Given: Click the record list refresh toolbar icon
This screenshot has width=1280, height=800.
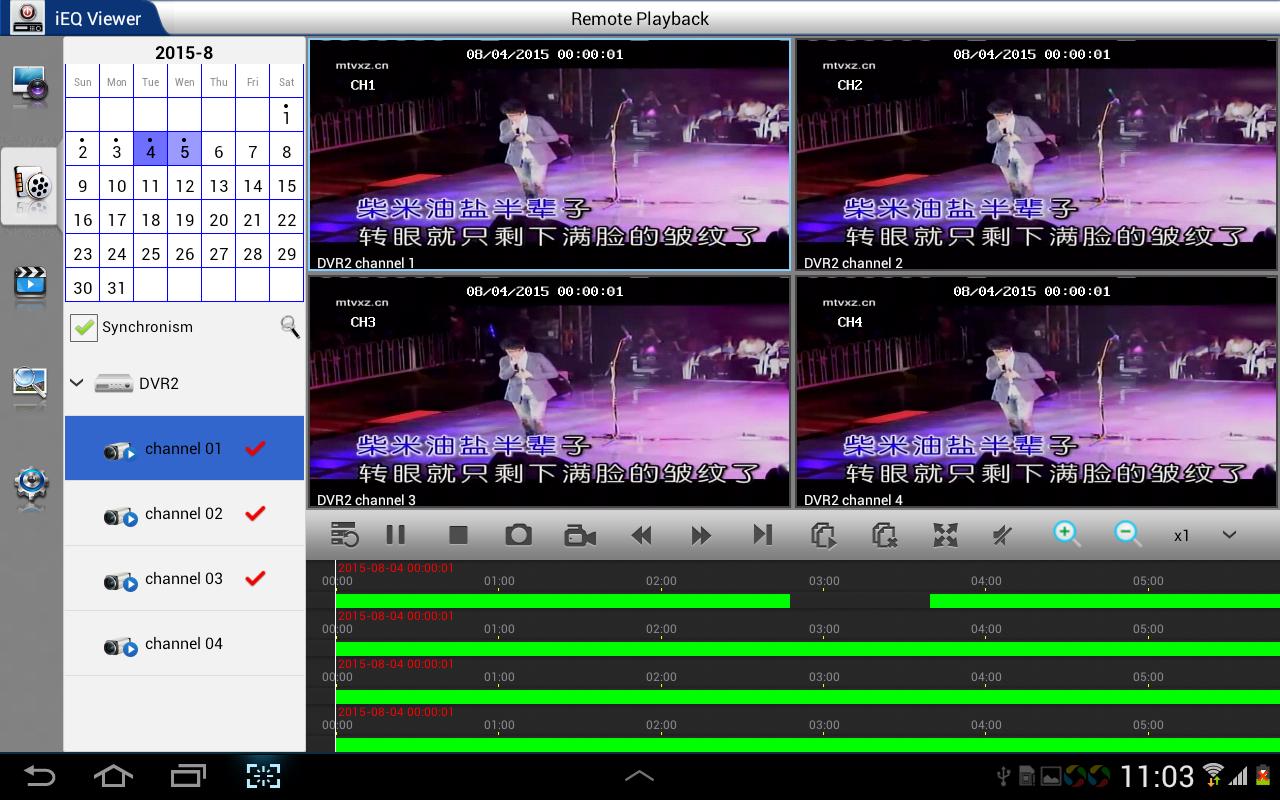Looking at the screenshot, I should click(344, 535).
